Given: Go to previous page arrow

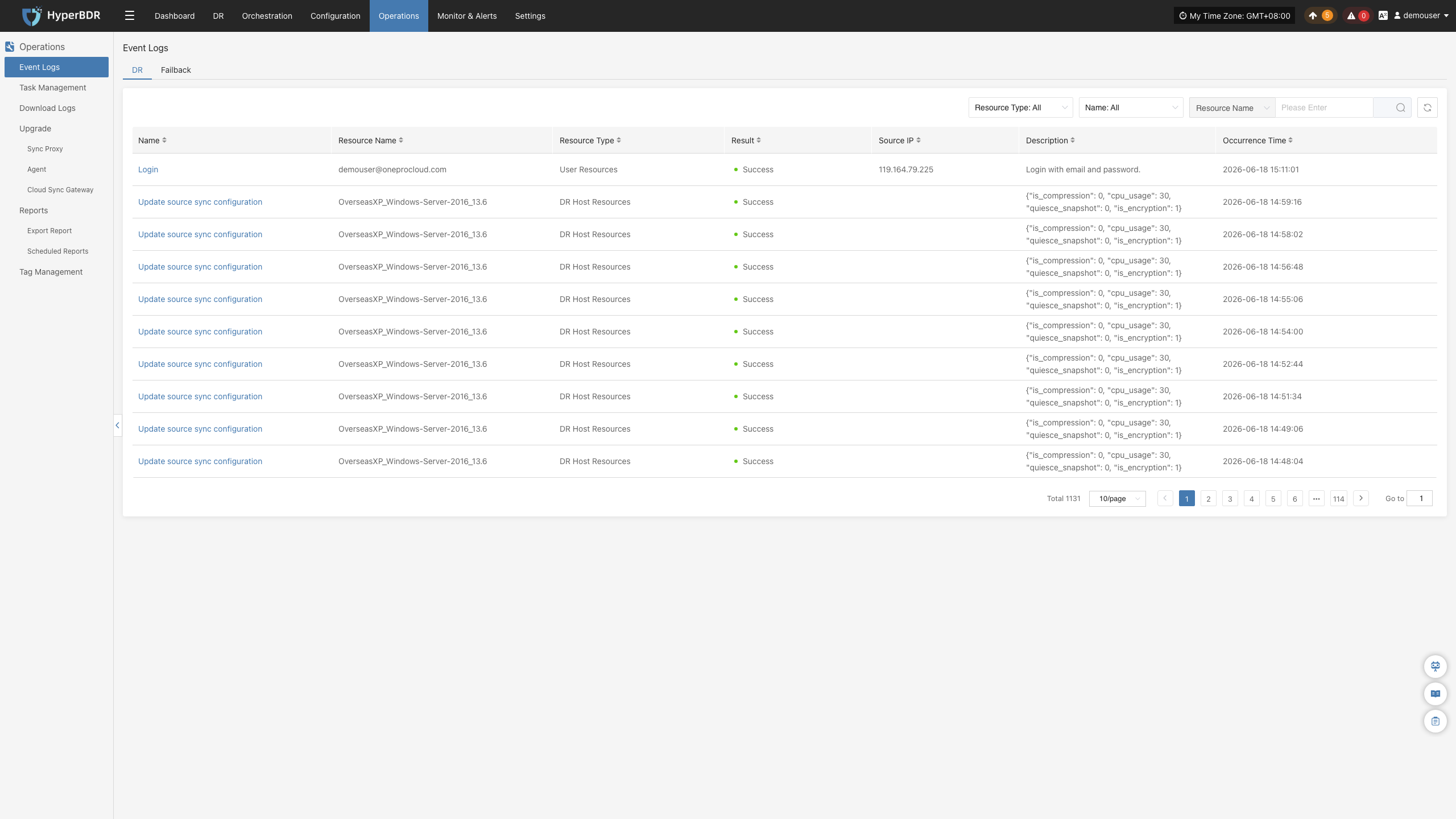Looking at the screenshot, I should coord(1165,498).
